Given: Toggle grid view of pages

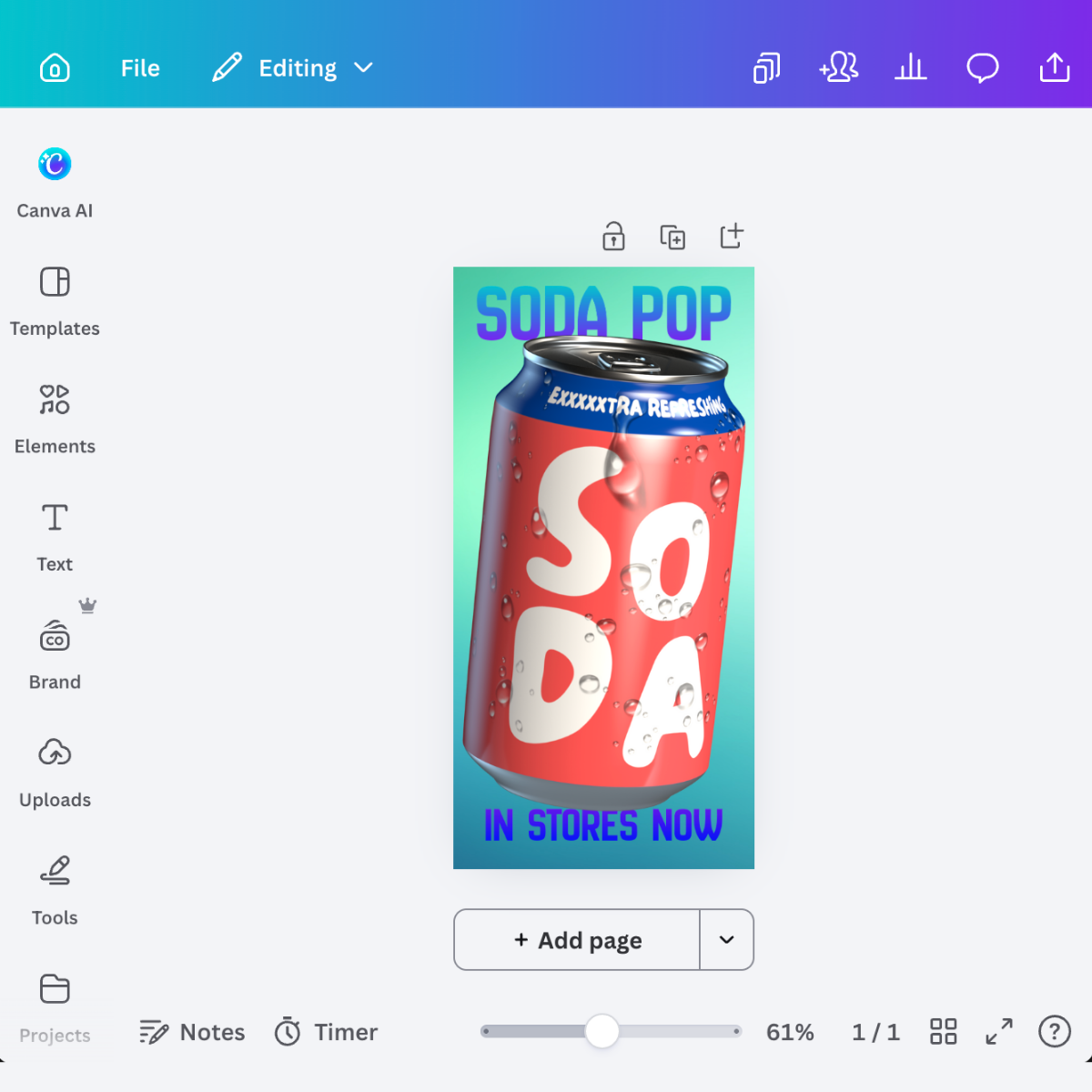Looking at the screenshot, I should [x=944, y=1032].
